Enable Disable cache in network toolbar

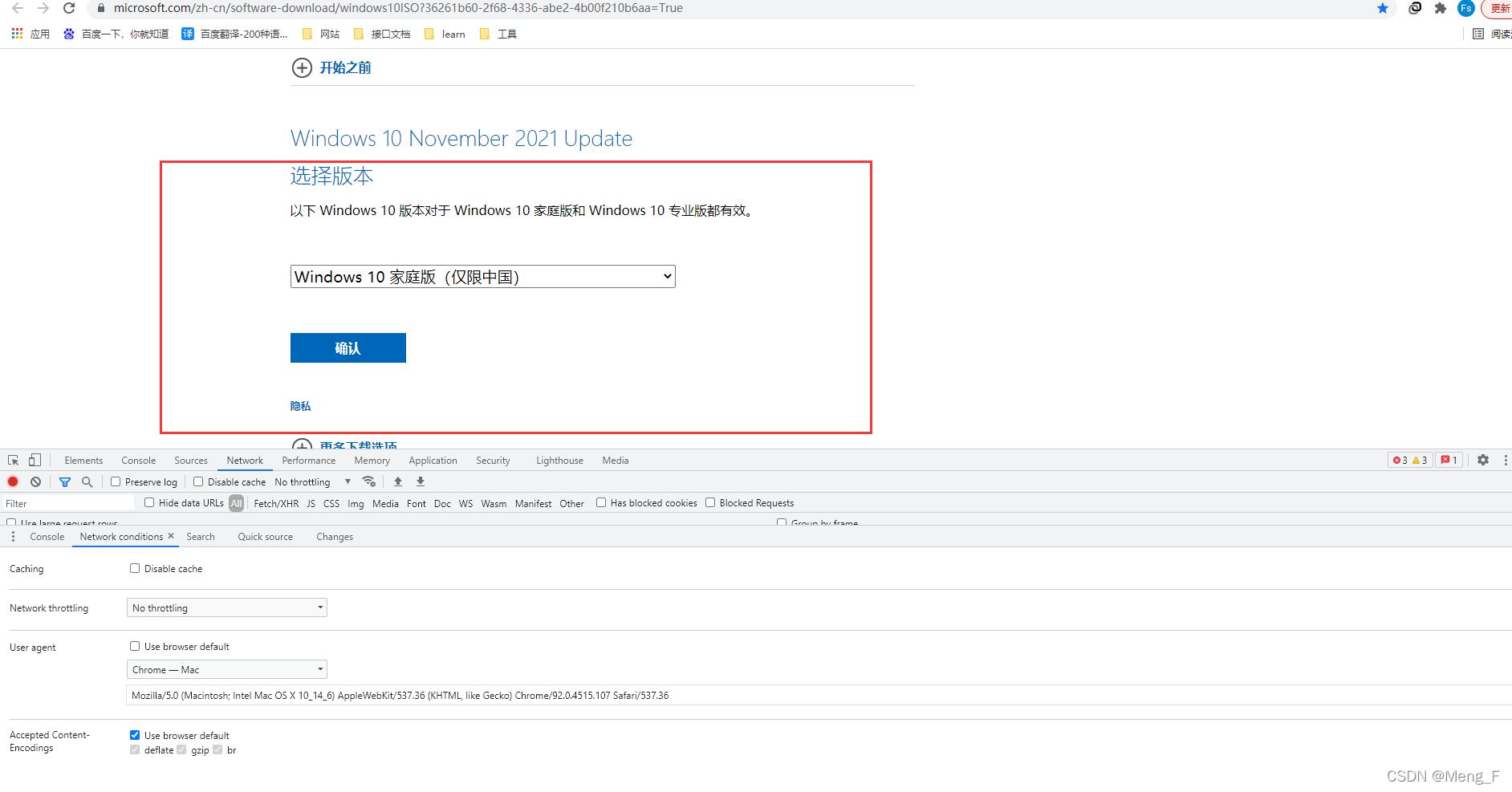point(198,481)
